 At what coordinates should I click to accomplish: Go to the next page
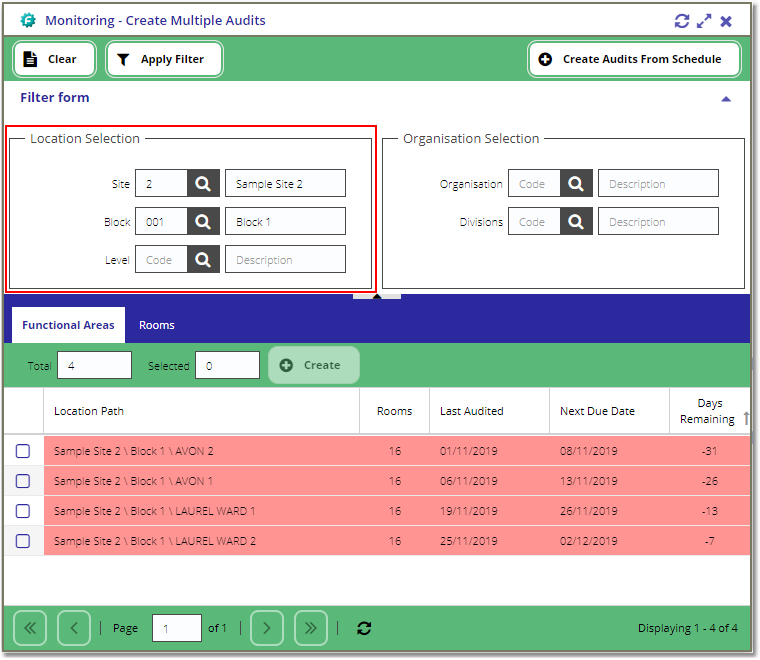(x=267, y=628)
